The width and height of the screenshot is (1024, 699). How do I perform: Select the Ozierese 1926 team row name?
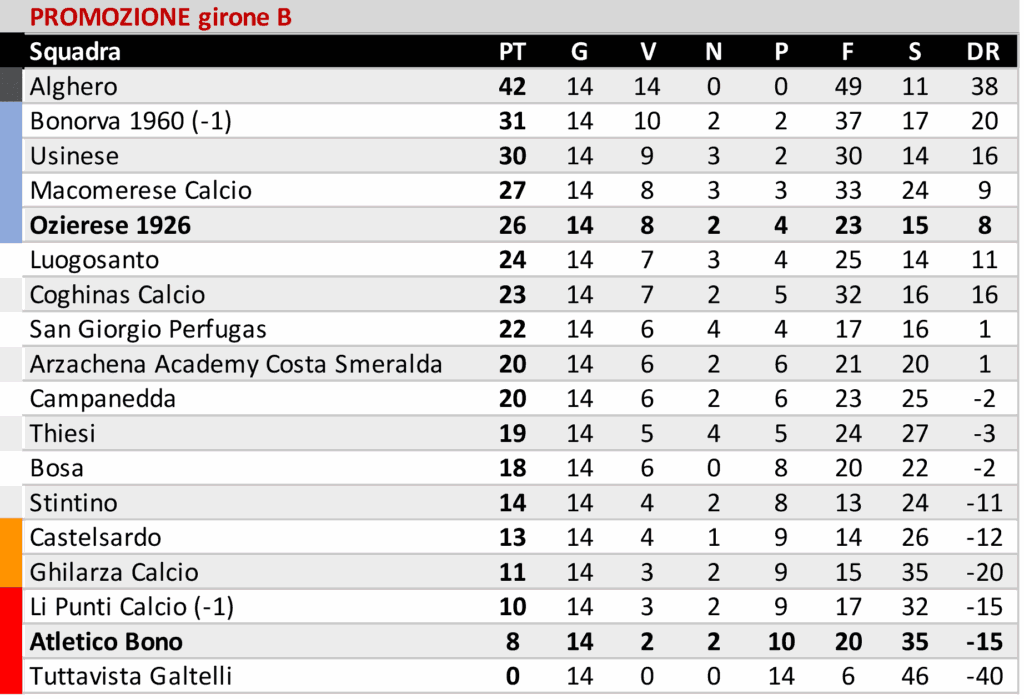click(110, 226)
